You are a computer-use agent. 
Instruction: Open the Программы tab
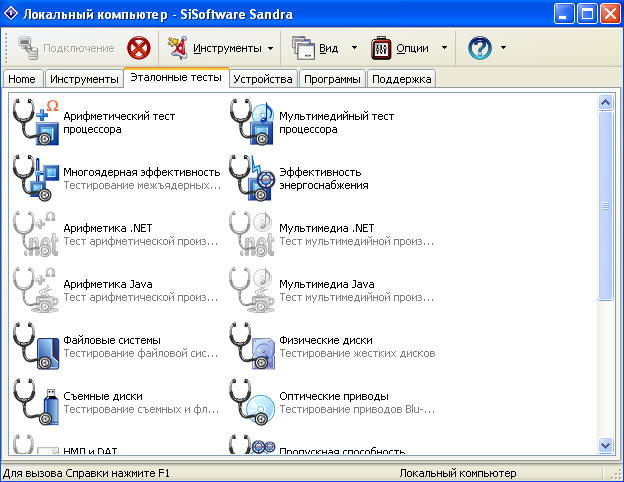point(332,79)
